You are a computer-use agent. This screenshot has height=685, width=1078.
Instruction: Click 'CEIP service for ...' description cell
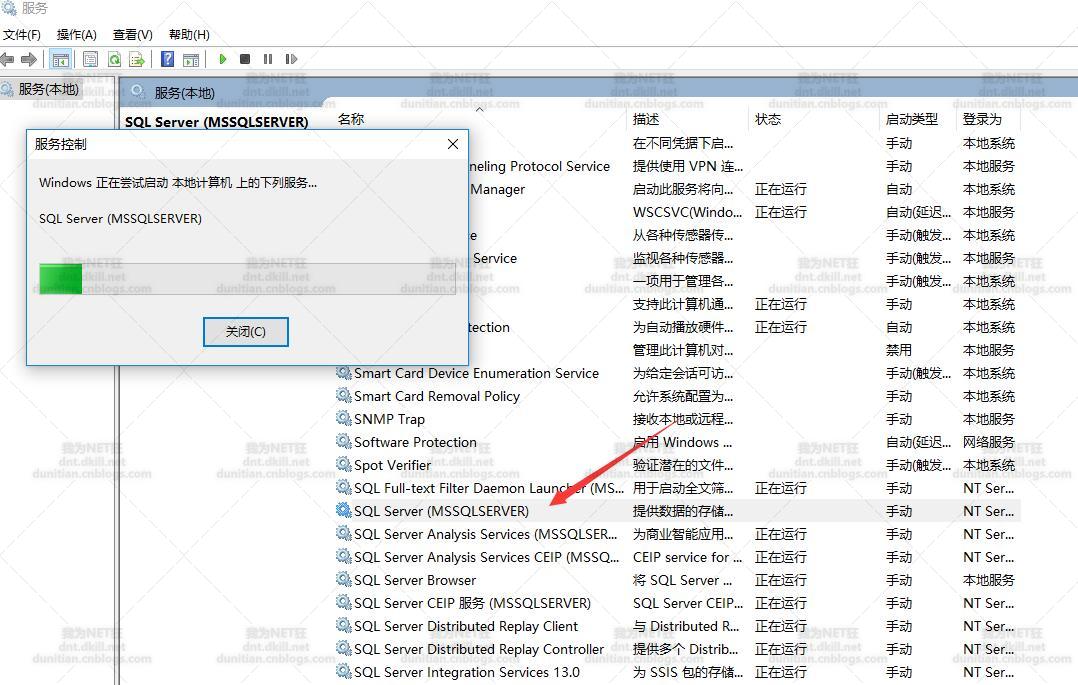coord(688,557)
